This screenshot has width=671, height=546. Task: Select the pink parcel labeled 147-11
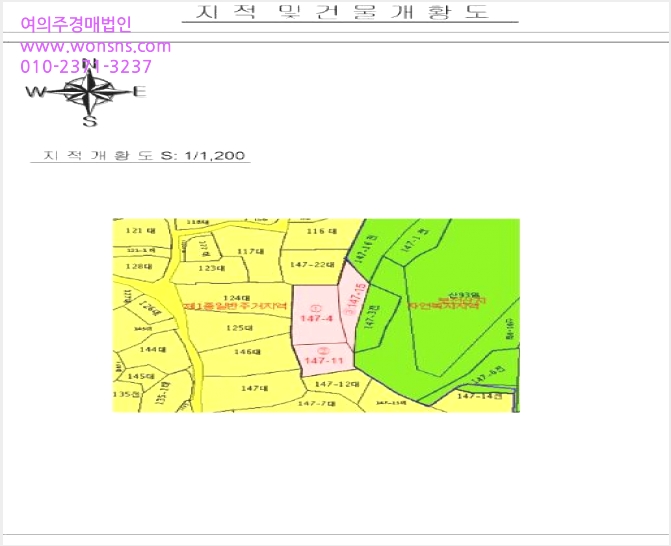325,359
